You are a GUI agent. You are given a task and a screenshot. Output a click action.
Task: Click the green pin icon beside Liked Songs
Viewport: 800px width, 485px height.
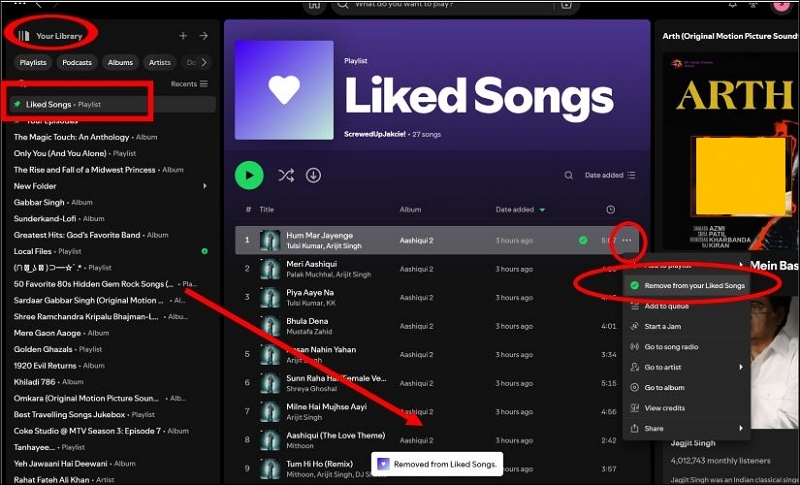[17, 104]
